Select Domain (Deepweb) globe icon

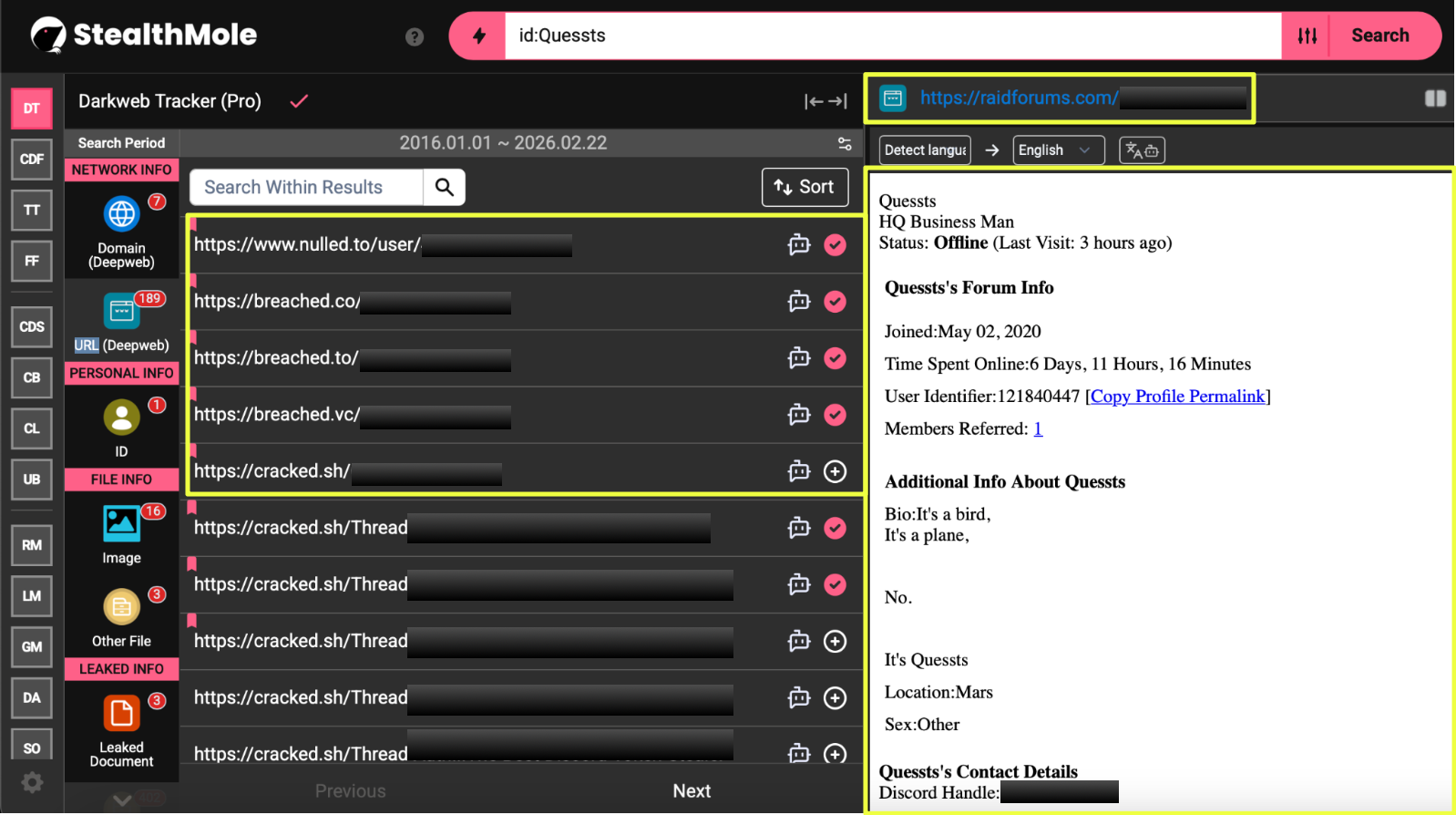(x=121, y=215)
